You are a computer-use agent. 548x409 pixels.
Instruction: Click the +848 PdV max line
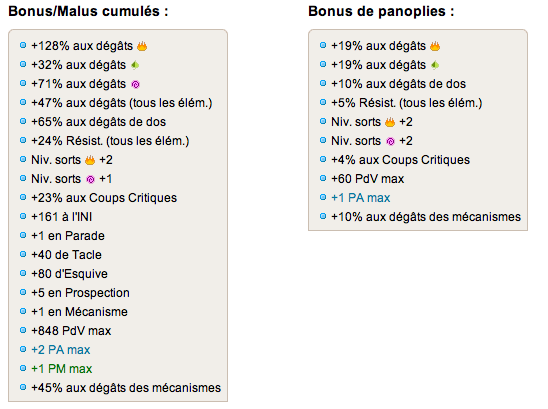click(x=71, y=331)
